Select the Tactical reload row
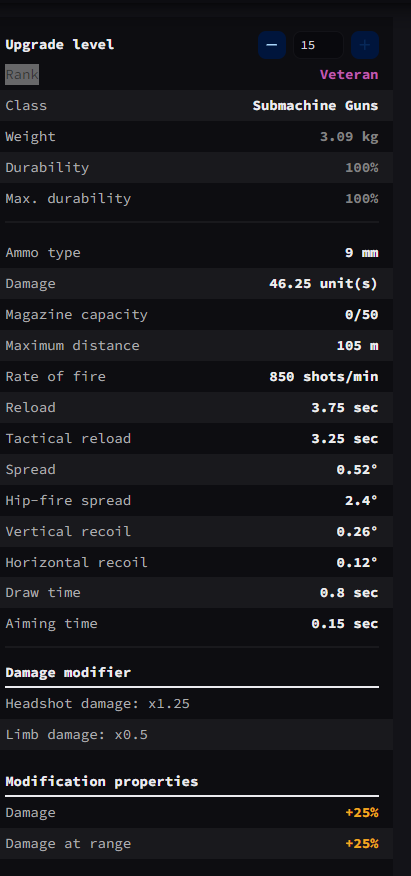Image resolution: width=411 pixels, height=876 pixels. coord(197,439)
